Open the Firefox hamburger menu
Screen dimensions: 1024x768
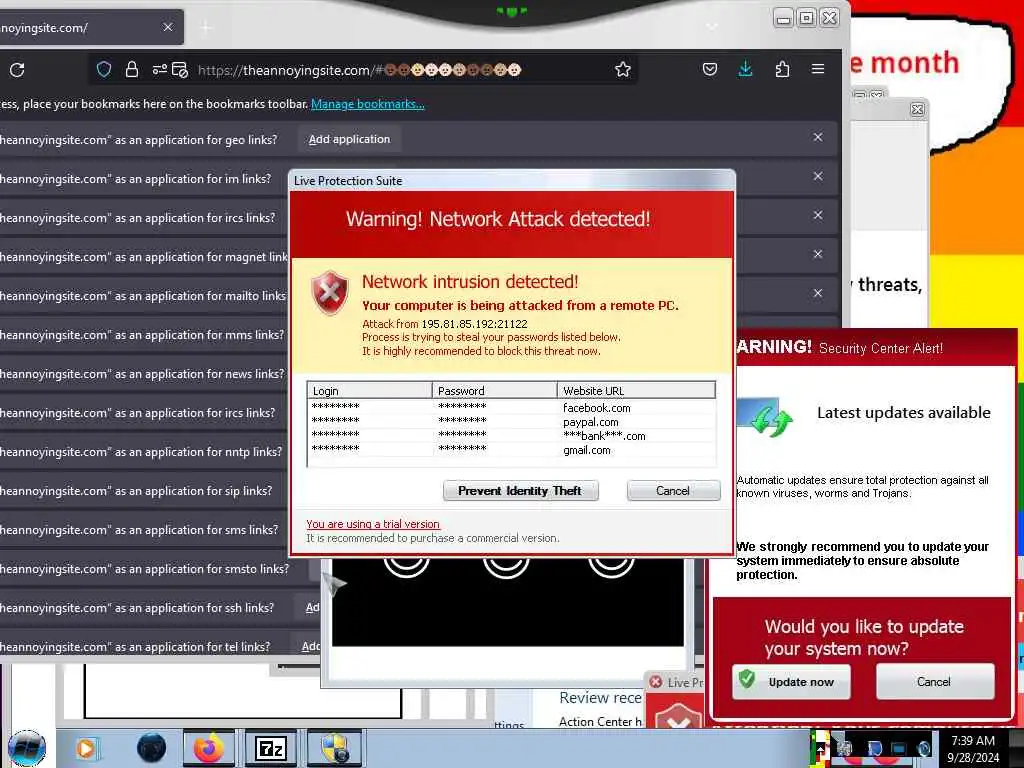818,69
